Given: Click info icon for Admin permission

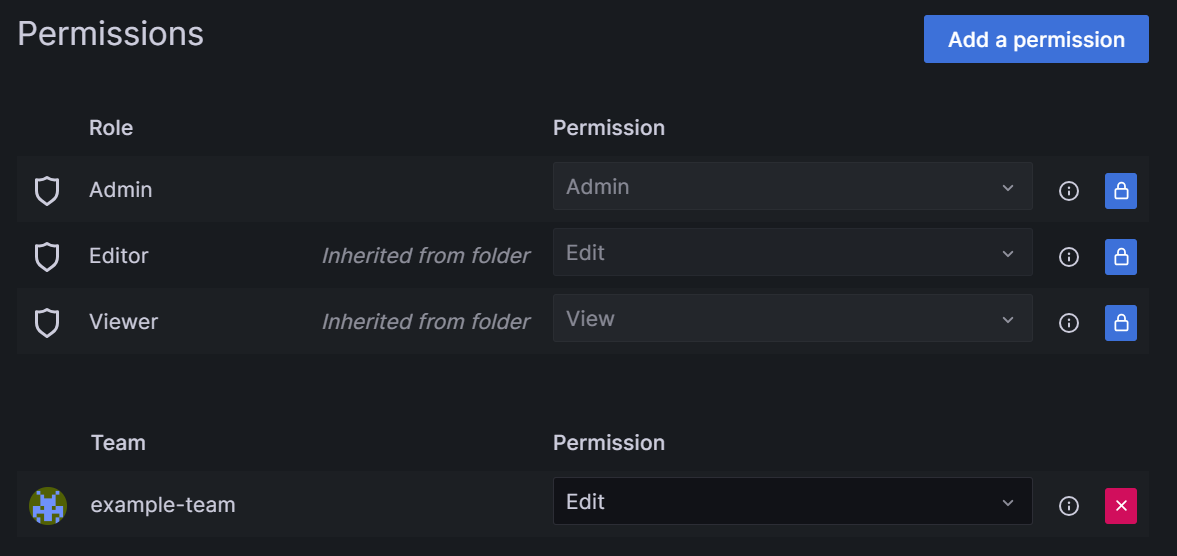Looking at the screenshot, I should click(1069, 191).
